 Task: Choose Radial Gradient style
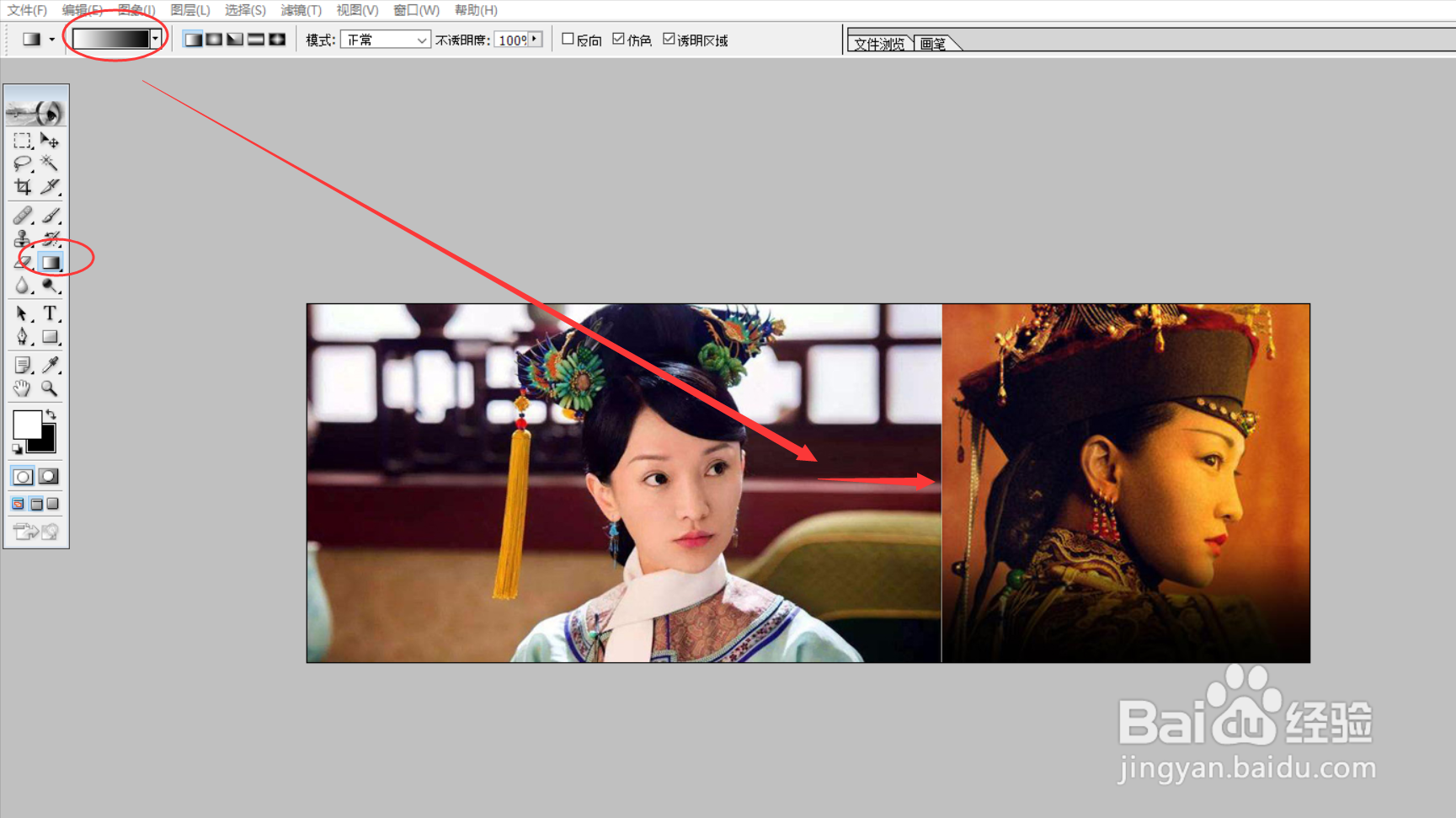click(x=214, y=40)
